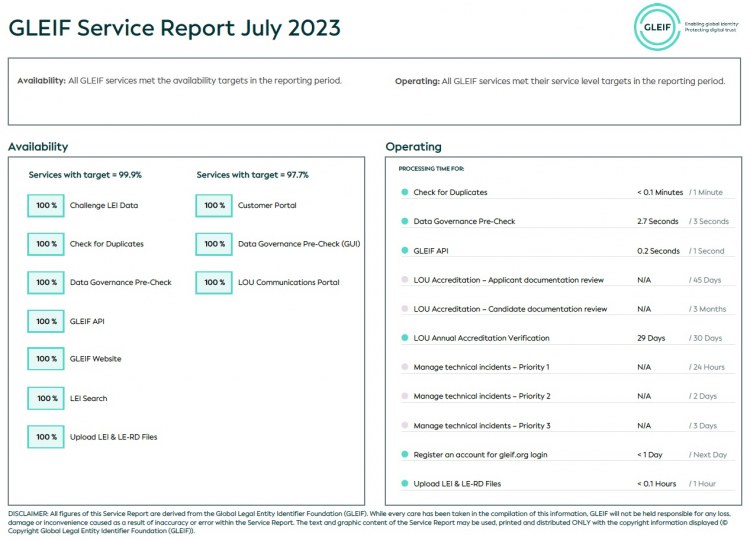
Task: Click the Data Governance Pre-Check (GUI) label
Action: tap(299, 244)
